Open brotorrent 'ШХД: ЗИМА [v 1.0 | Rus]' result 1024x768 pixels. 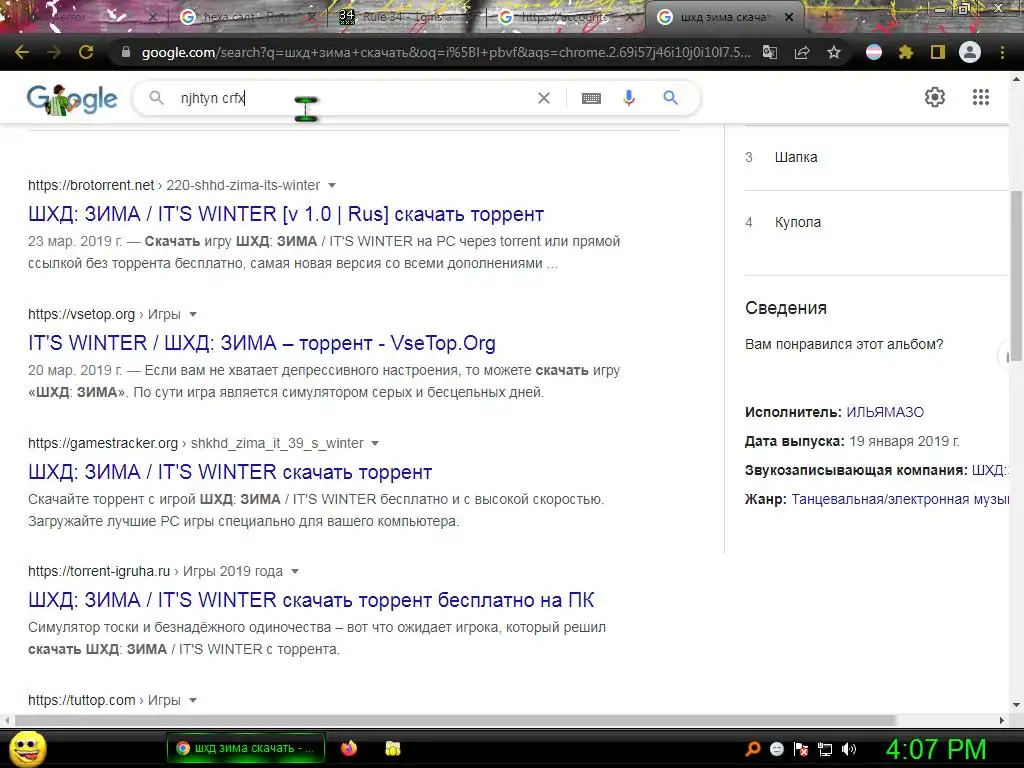tap(286, 214)
